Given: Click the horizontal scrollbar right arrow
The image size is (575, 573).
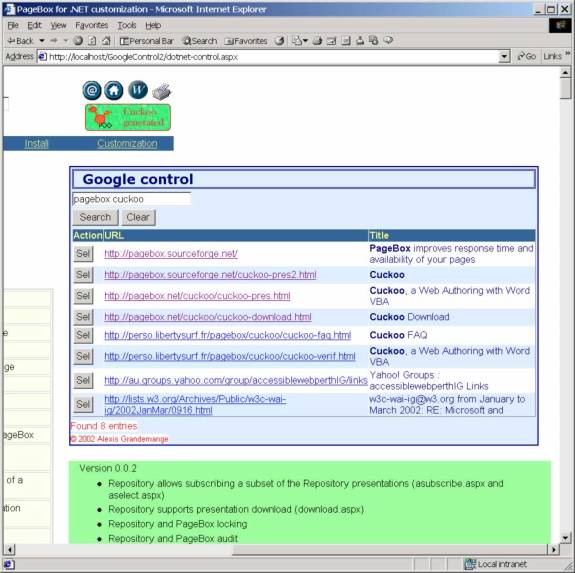Looking at the screenshot, I should pyautogui.click(x=553, y=549).
